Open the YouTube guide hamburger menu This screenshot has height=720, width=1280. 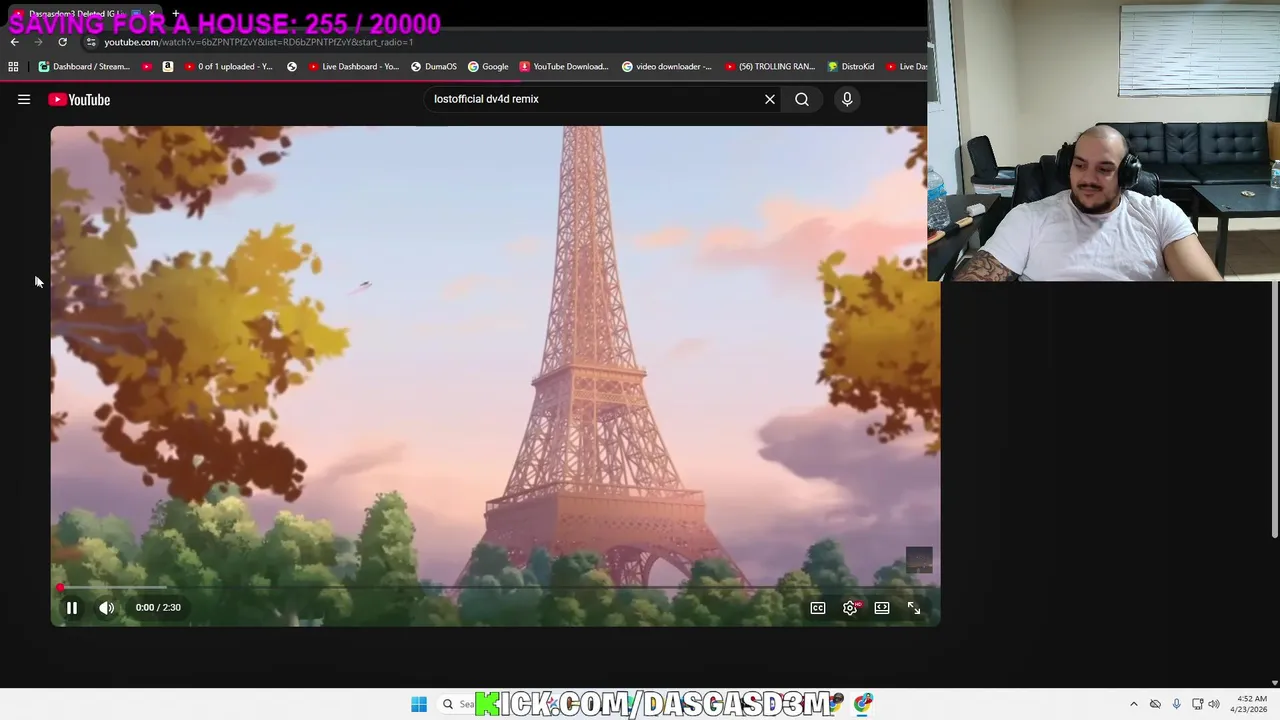coord(24,99)
